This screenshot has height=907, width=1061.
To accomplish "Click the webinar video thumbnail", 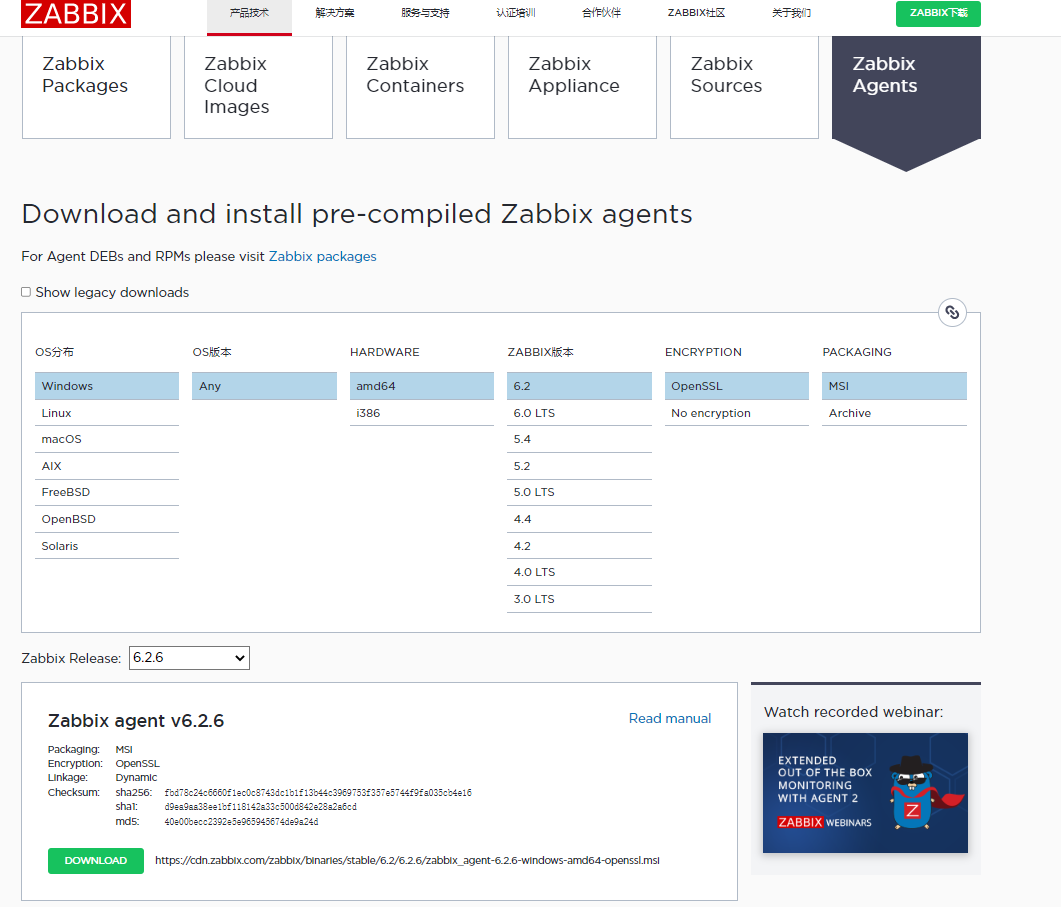I will point(865,793).
